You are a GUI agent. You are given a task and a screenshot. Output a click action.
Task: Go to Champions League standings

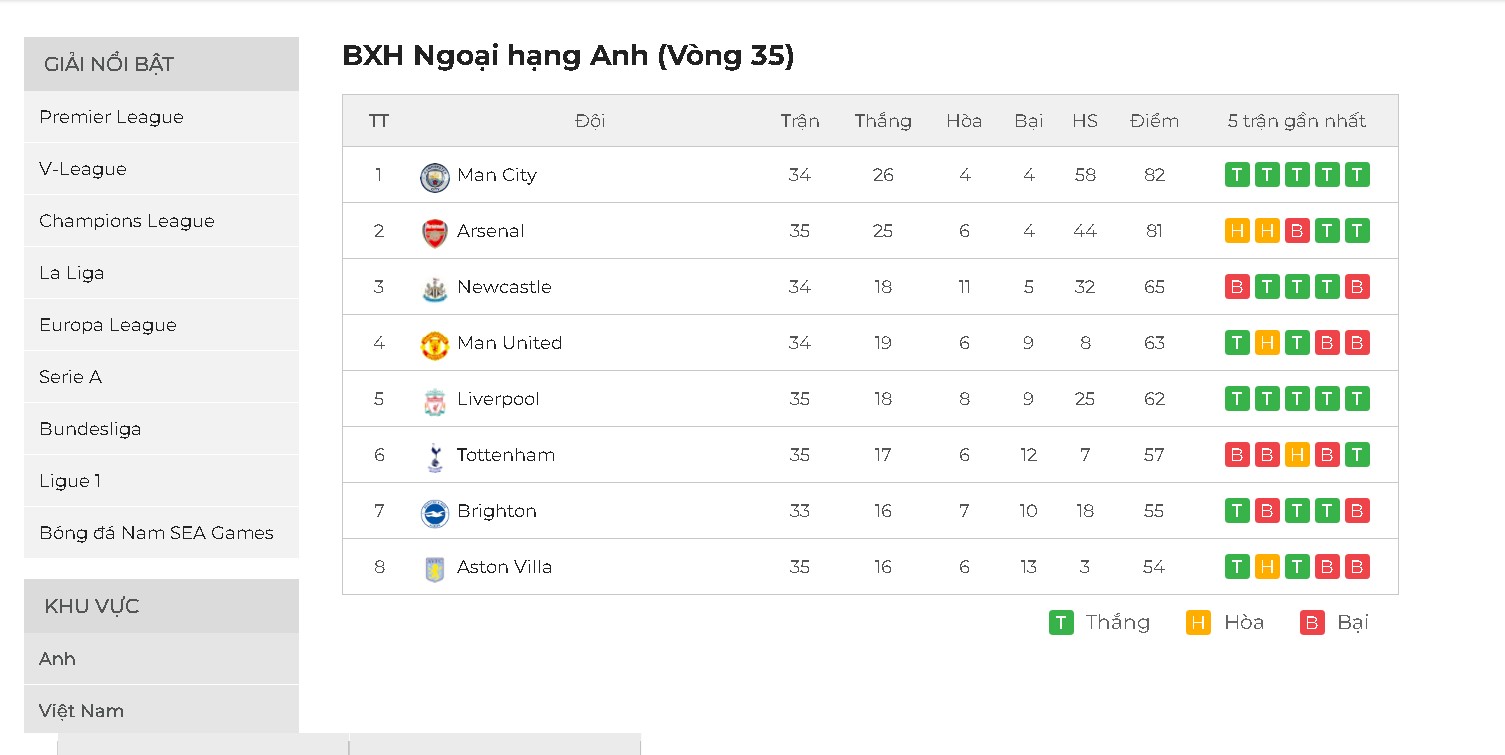pyautogui.click(x=127, y=221)
